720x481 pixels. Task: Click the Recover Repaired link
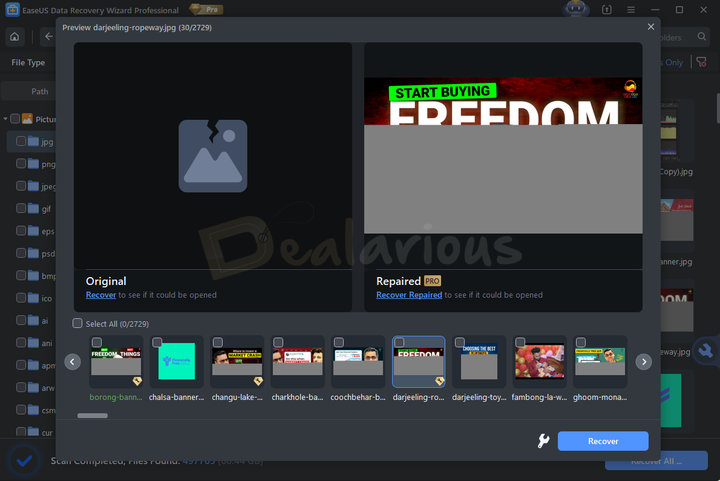coord(409,295)
